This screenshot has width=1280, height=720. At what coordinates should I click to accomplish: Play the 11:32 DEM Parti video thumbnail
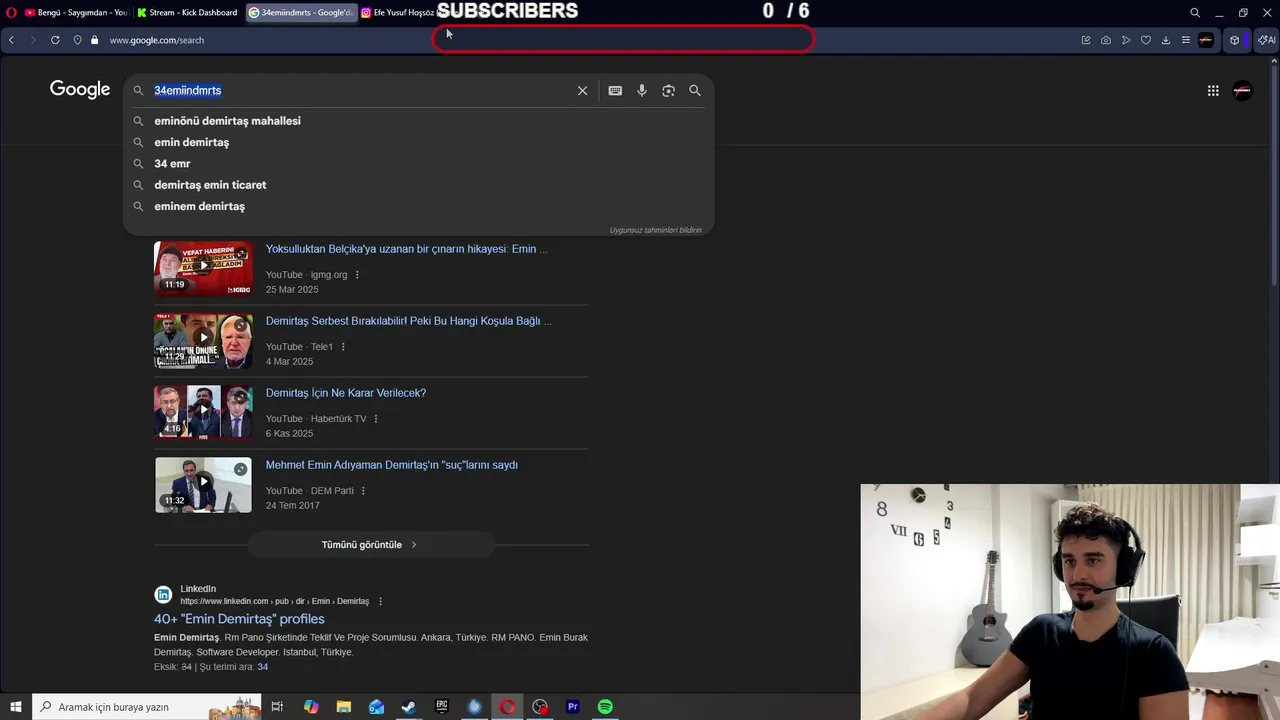point(203,485)
